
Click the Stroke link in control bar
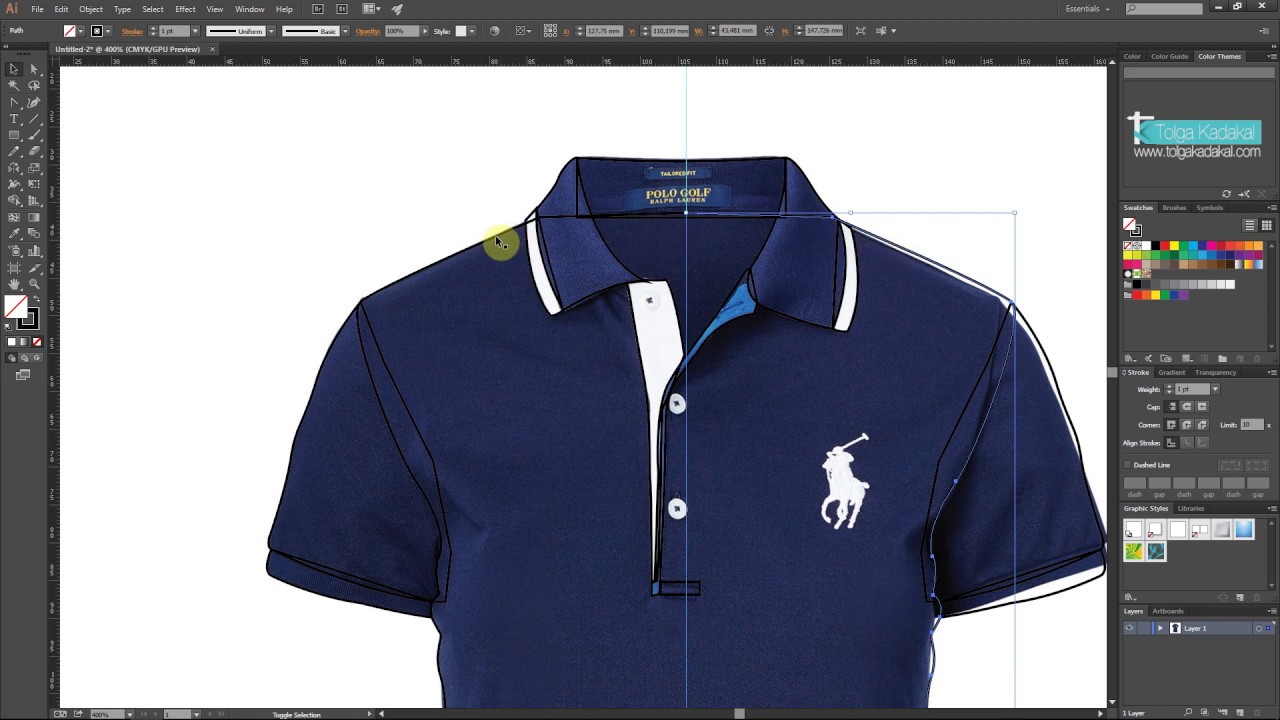tap(132, 31)
